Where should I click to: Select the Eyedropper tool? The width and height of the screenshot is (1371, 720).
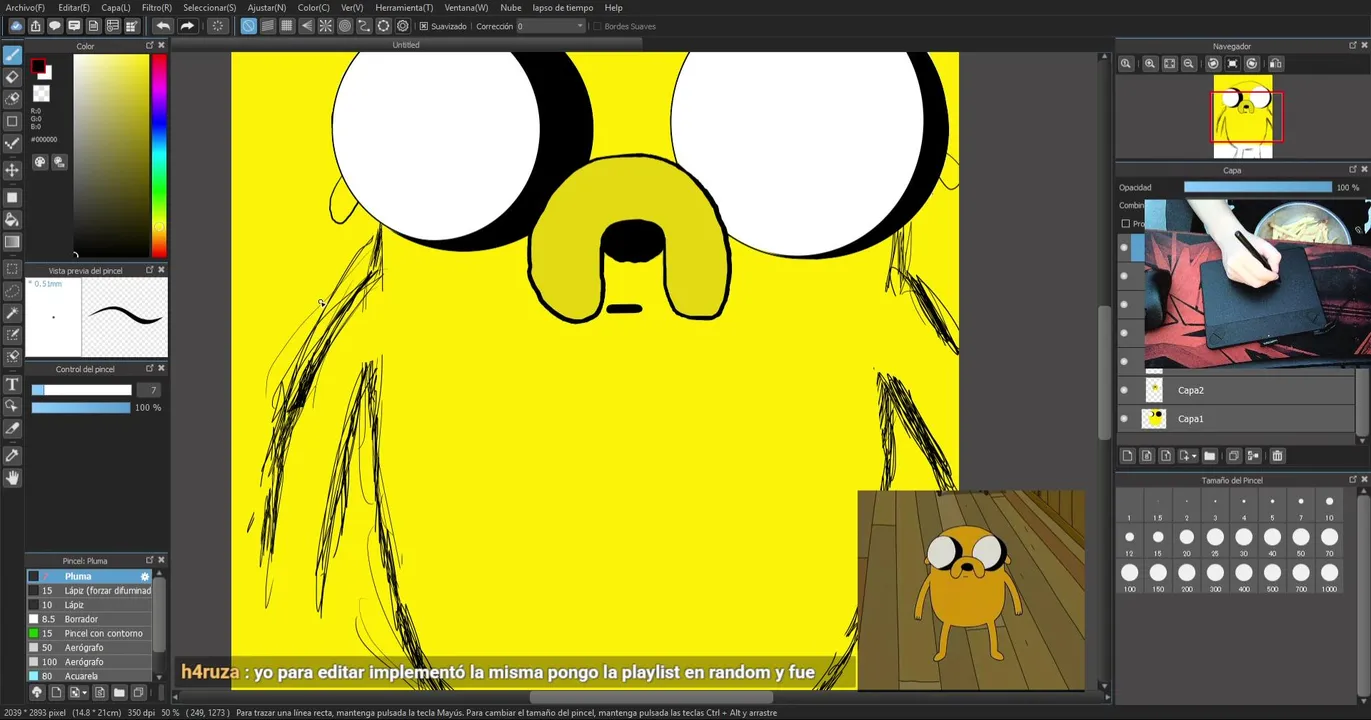(x=13, y=455)
